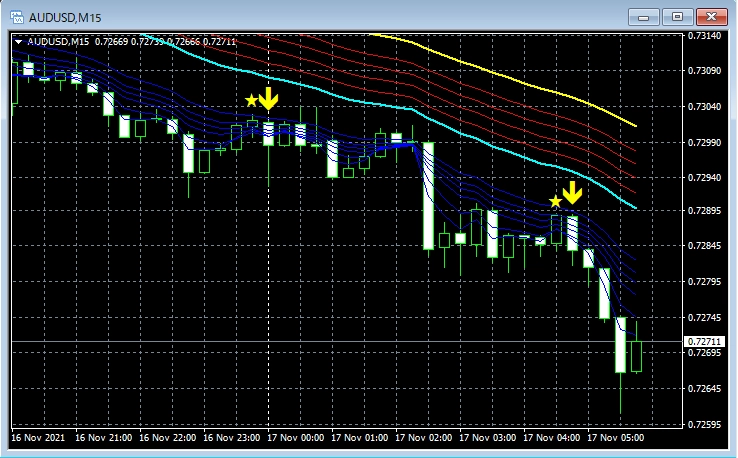Image resolution: width=738 pixels, height=458 pixels.
Task: Expand the small triangle beside AUDUSD,M15 label
Action: pos(18,41)
